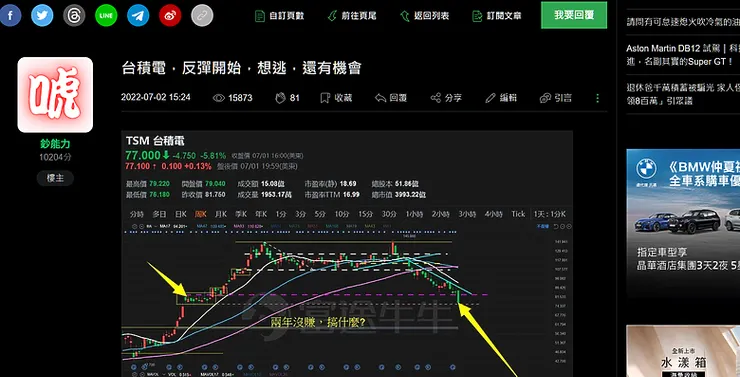The width and height of the screenshot is (740, 377).
Task: Jump to page bottom via 前往頁尾
Action: pyautogui.click(x=352, y=16)
